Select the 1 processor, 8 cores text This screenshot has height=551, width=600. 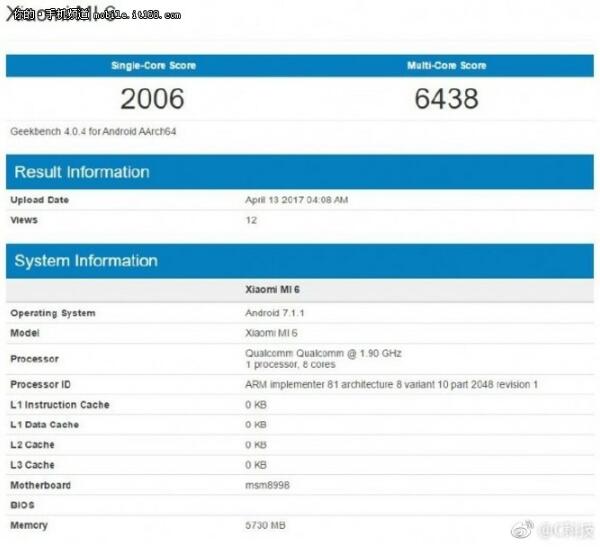point(290,365)
